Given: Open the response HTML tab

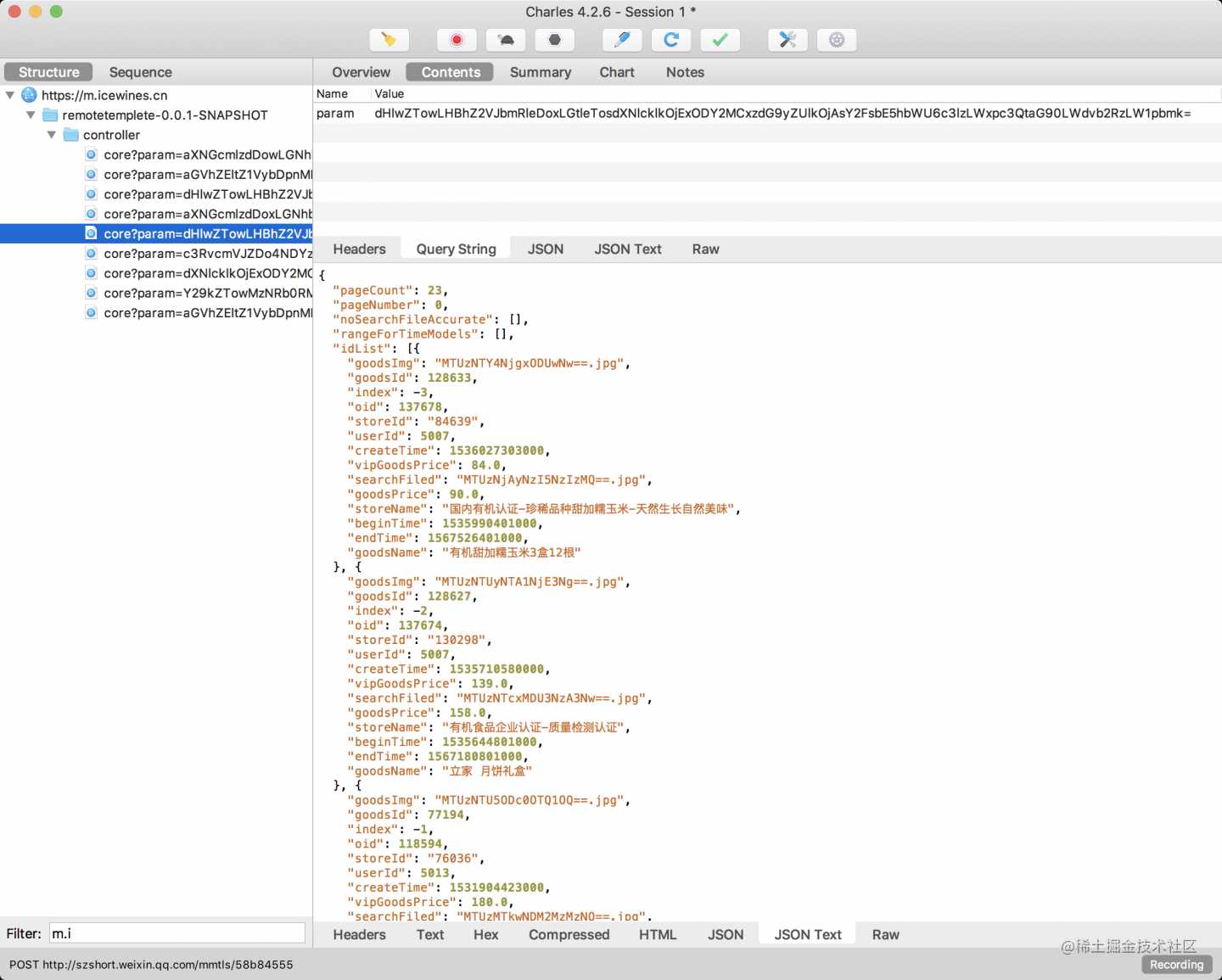Looking at the screenshot, I should coord(658,934).
